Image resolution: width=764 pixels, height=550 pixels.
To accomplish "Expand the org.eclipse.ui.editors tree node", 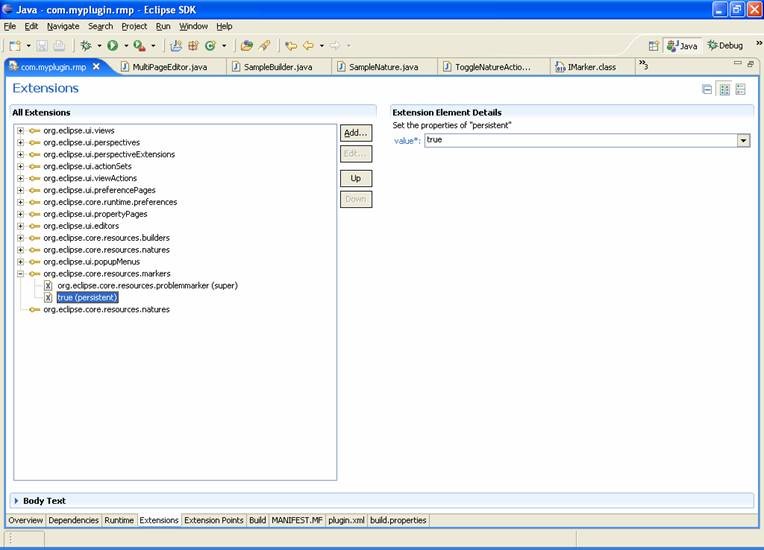I will [x=20, y=226].
